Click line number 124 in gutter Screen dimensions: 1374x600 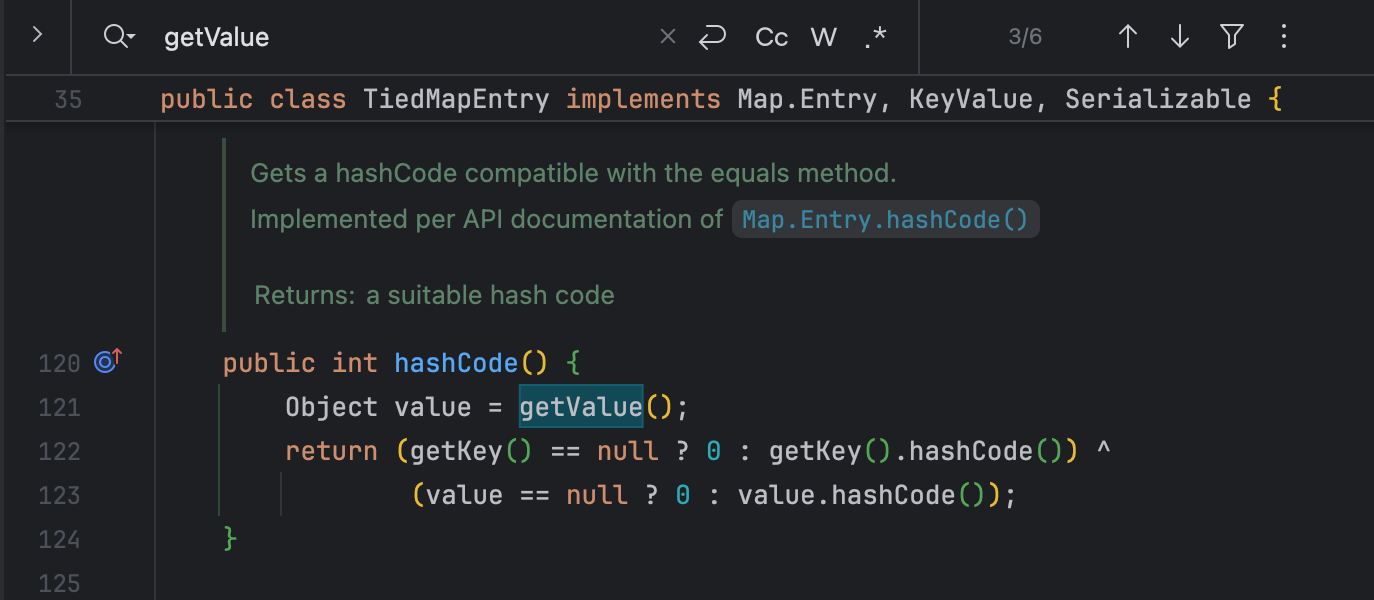coord(60,539)
